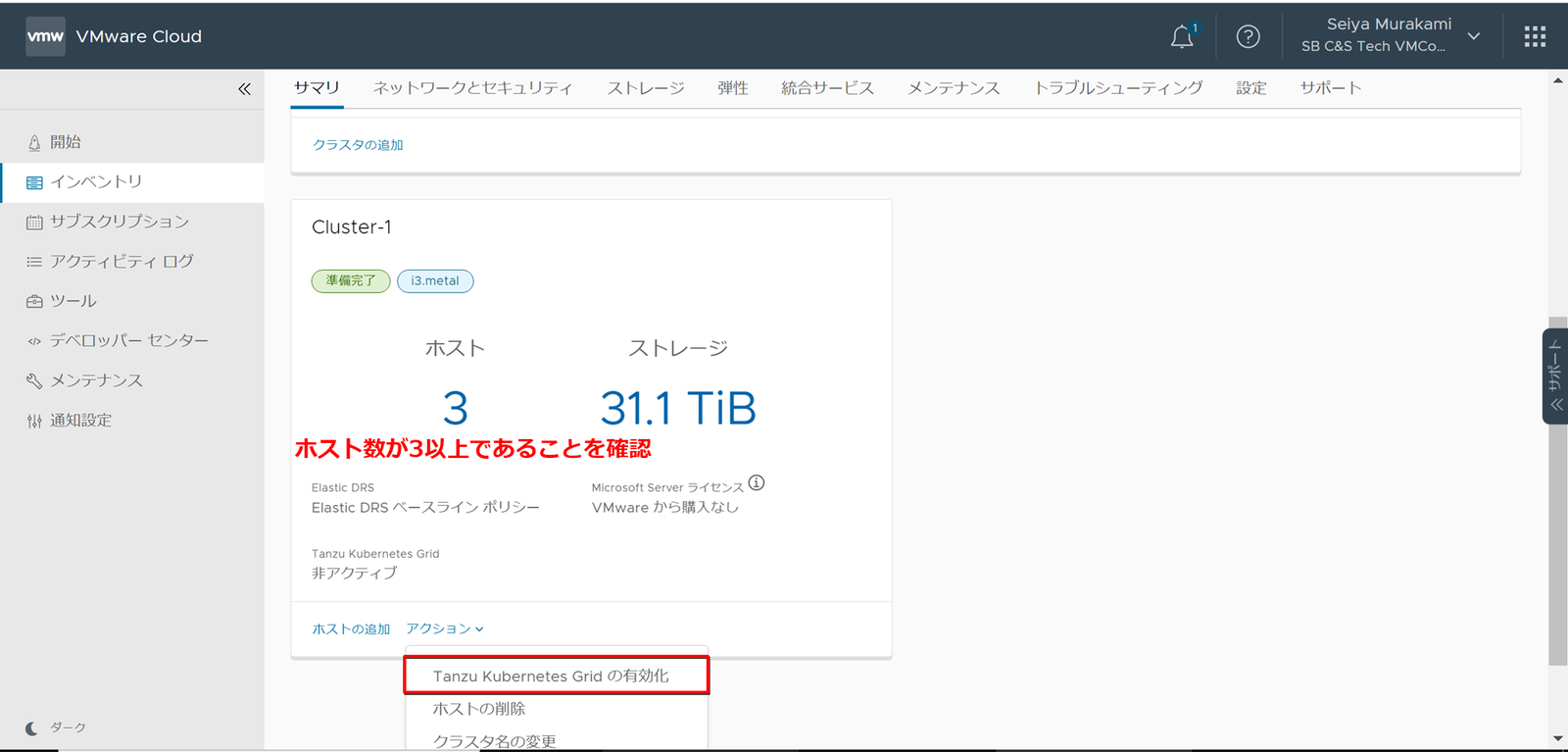This screenshot has height=752, width=1568.
Task: Switch to the ネットワークとセキュリティ tab
Action: pos(472,87)
